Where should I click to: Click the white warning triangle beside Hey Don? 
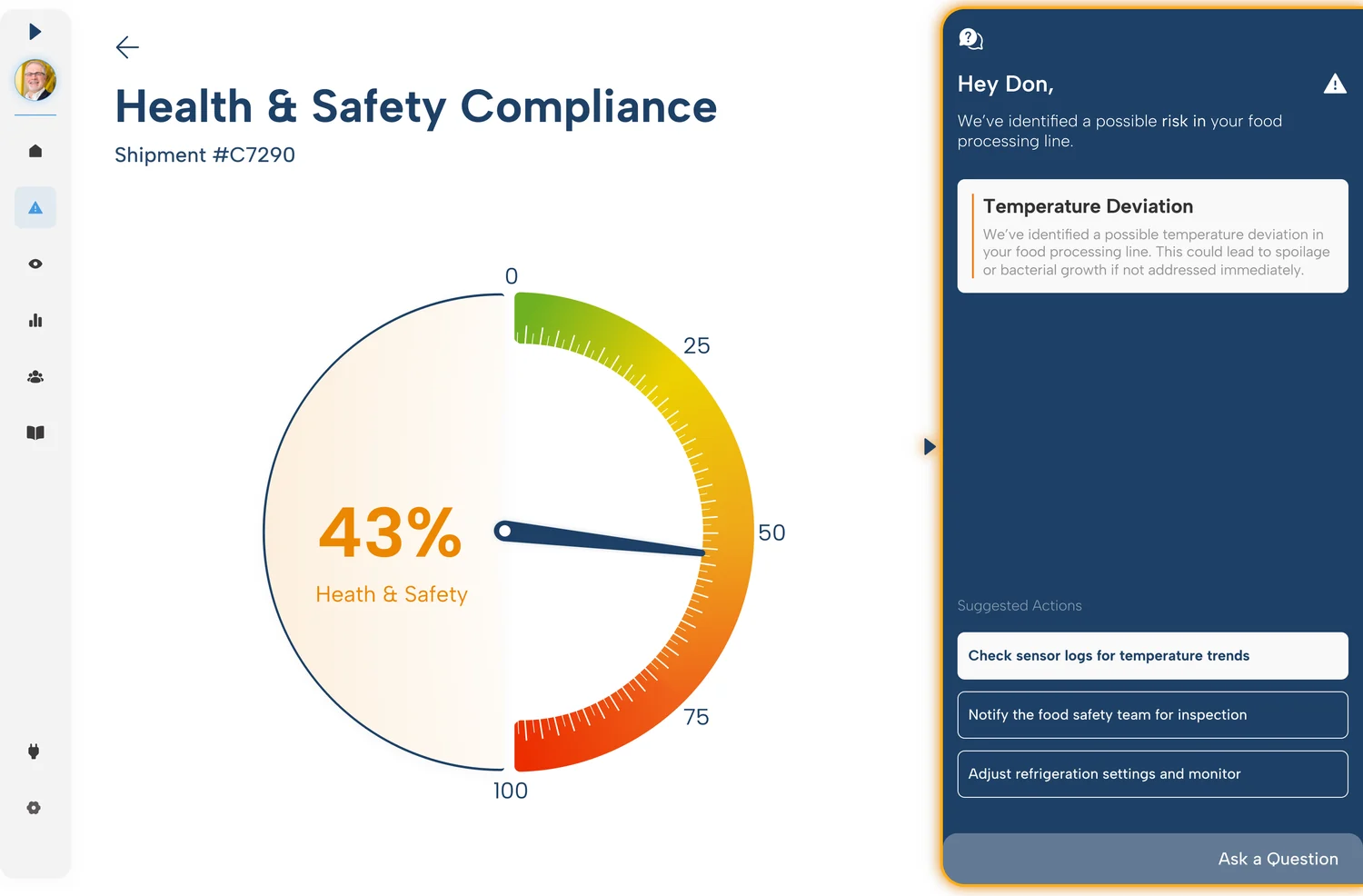click(1335, 85)
